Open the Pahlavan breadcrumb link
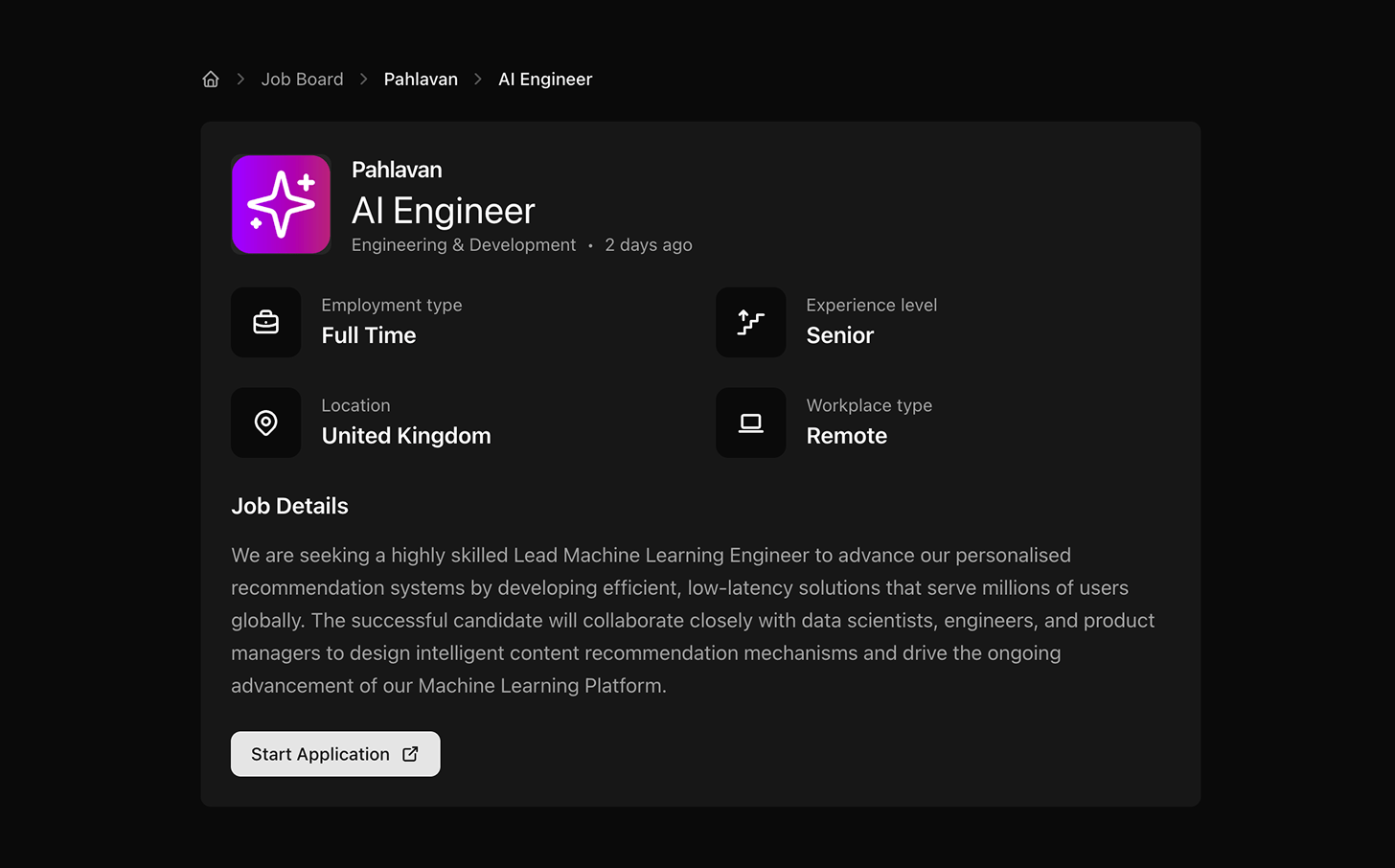 [x=421, y=80]
